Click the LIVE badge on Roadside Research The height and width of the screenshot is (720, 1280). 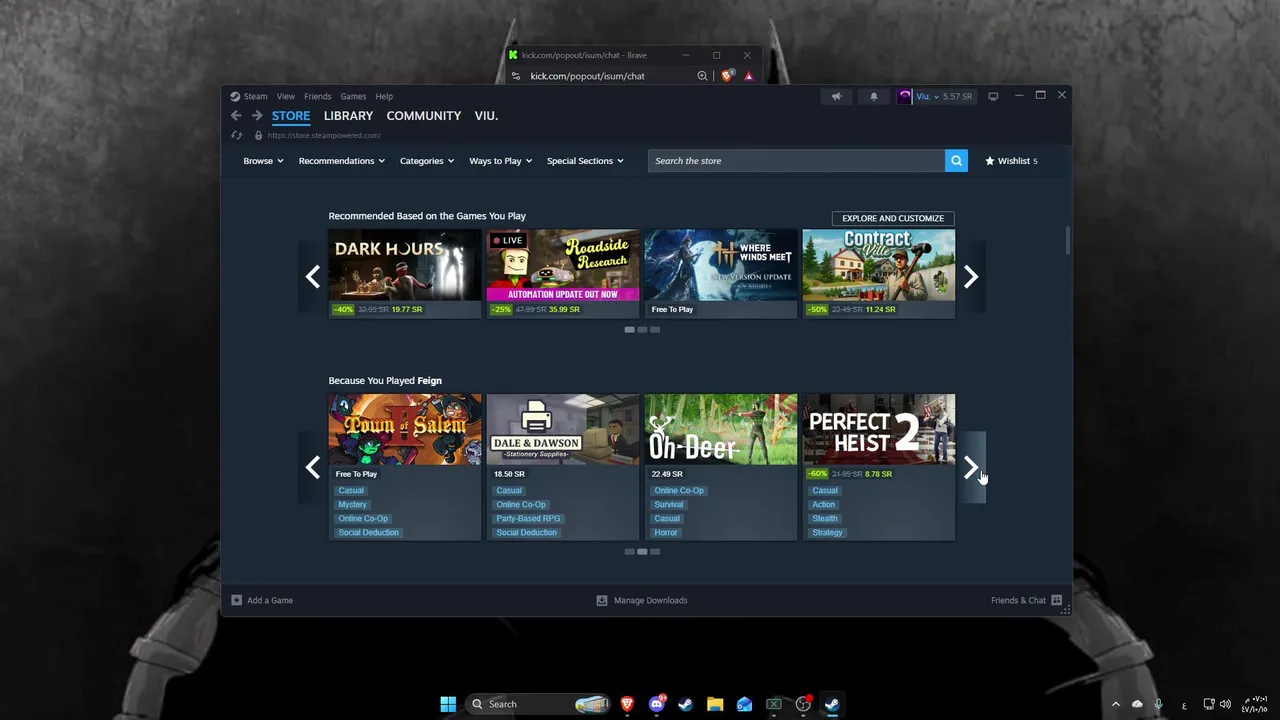click(508, 240)
